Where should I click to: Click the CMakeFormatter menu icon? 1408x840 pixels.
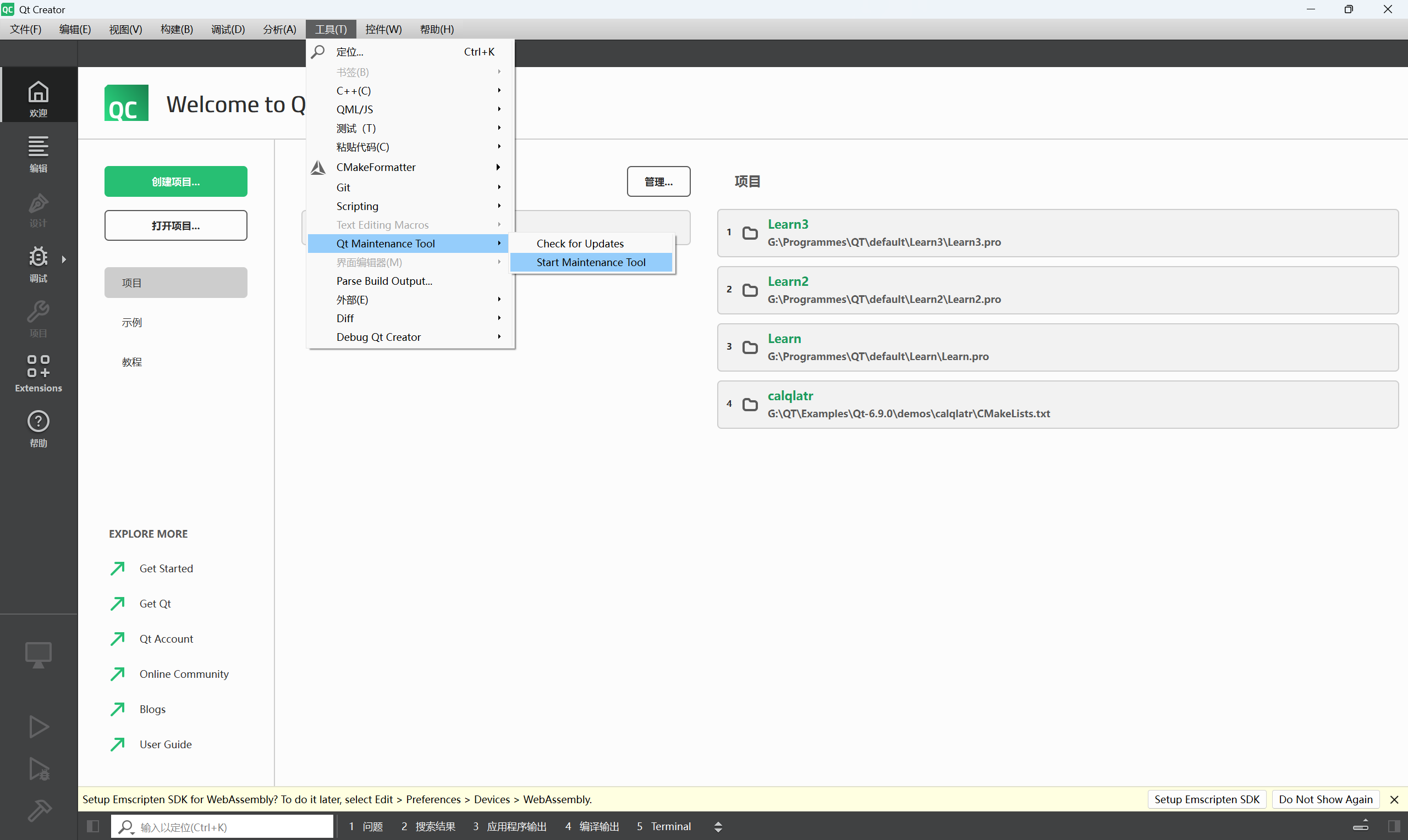pos(318,167)
